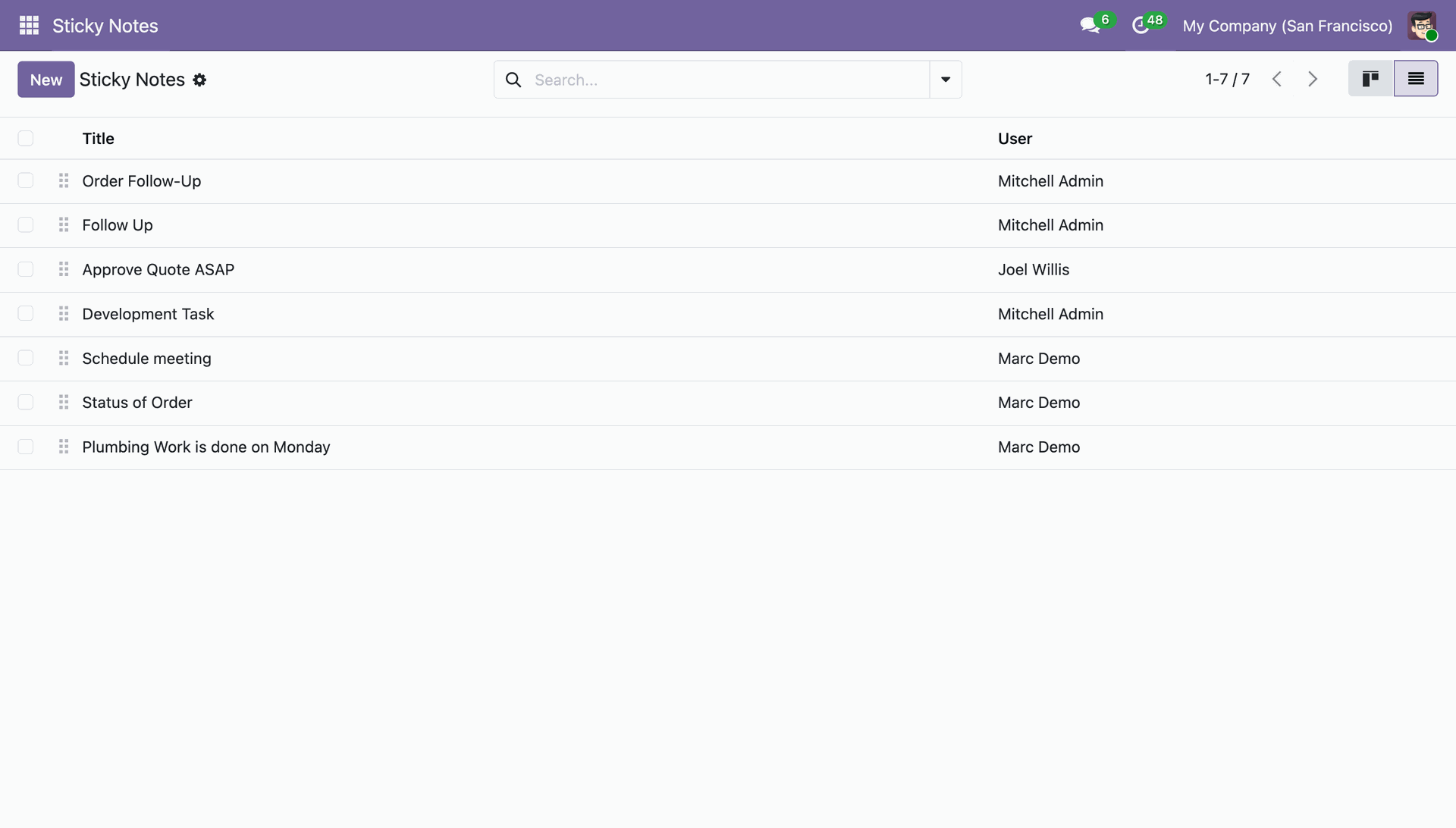Switch to list view
Image resolution: width=1456 pixels, height=828 pixels.
click(1415, 79)
